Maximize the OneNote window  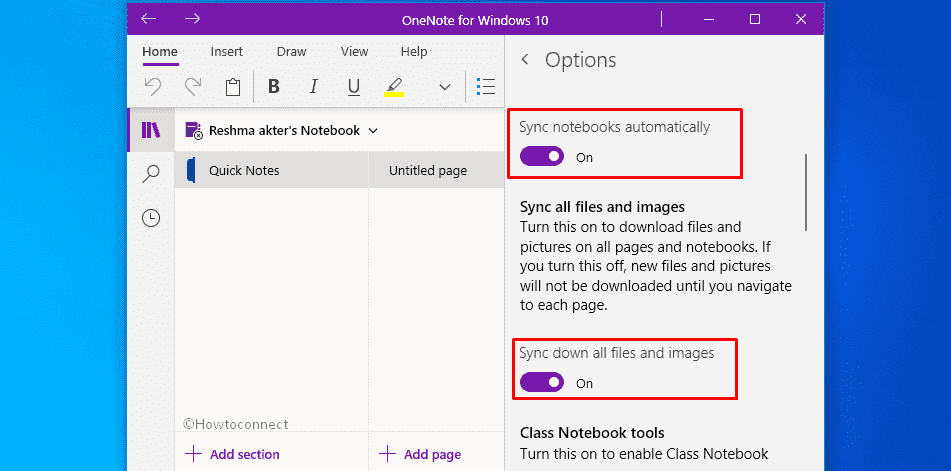(754, 19)
